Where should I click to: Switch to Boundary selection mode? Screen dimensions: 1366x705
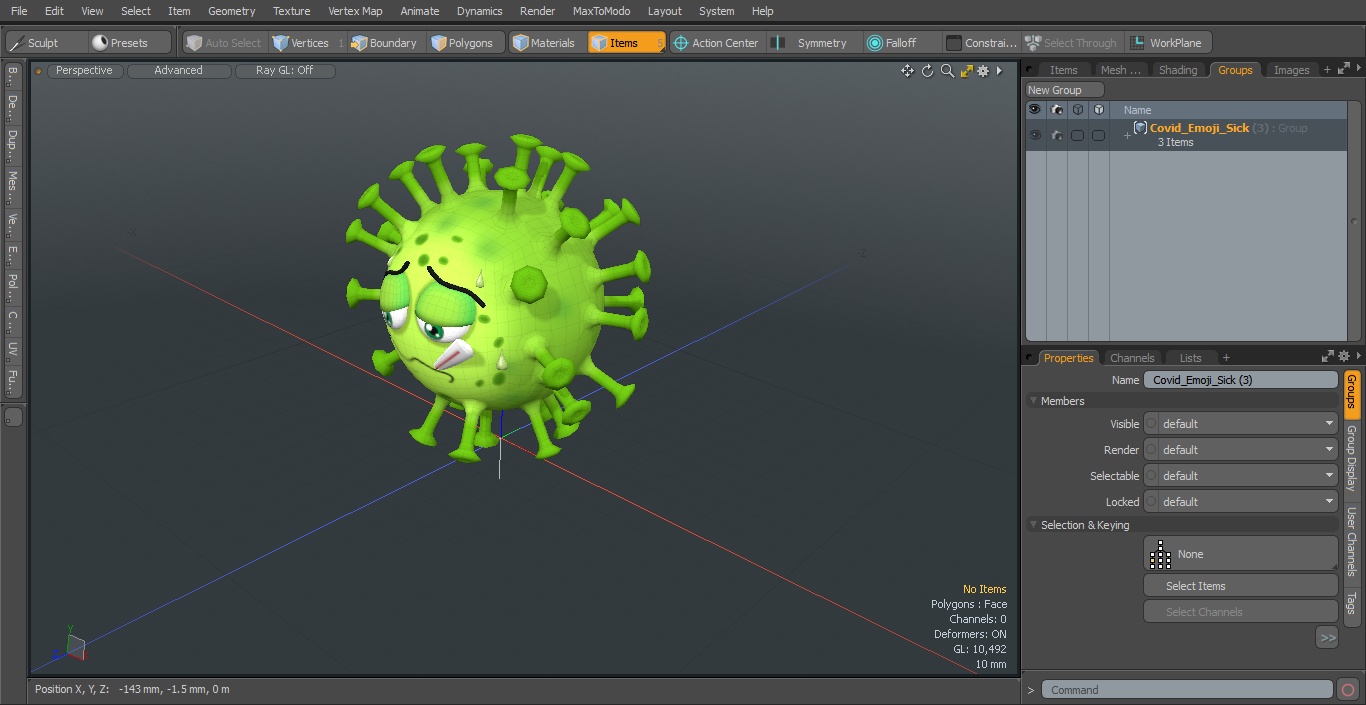coord(384,43)
